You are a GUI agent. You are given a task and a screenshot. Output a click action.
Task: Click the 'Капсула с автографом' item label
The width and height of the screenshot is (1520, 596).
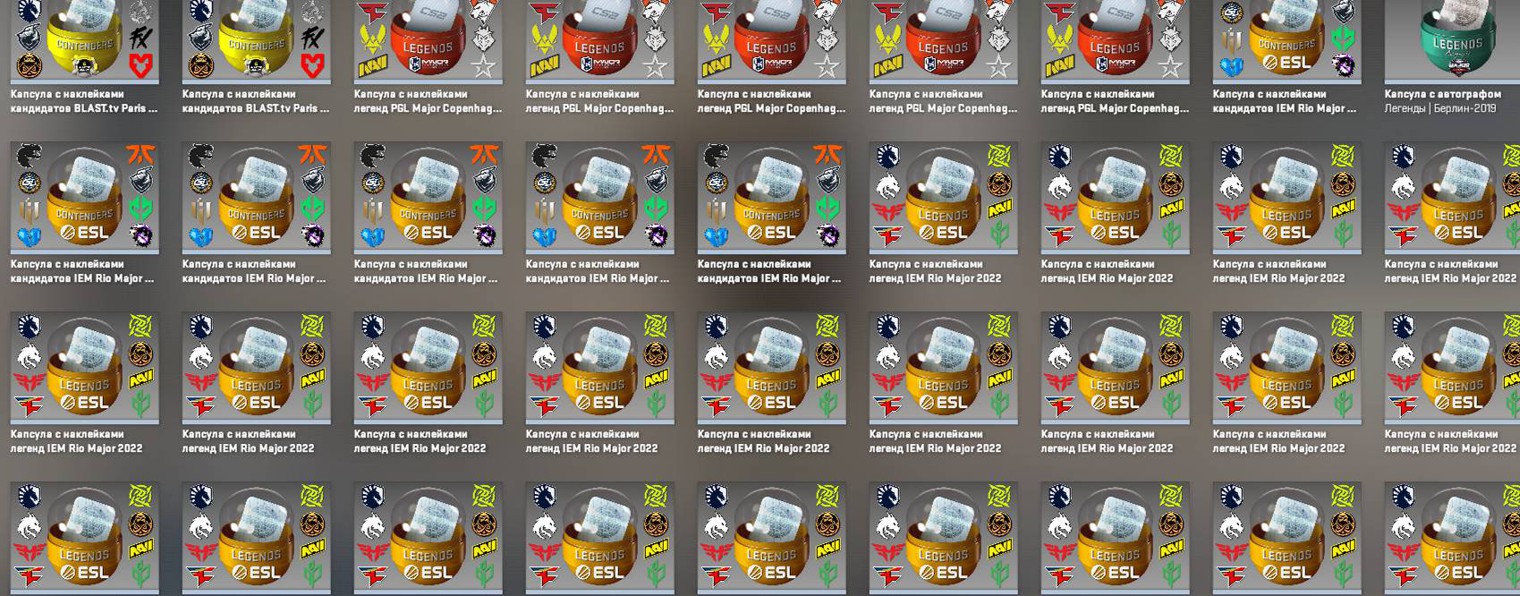[1445, 94]
